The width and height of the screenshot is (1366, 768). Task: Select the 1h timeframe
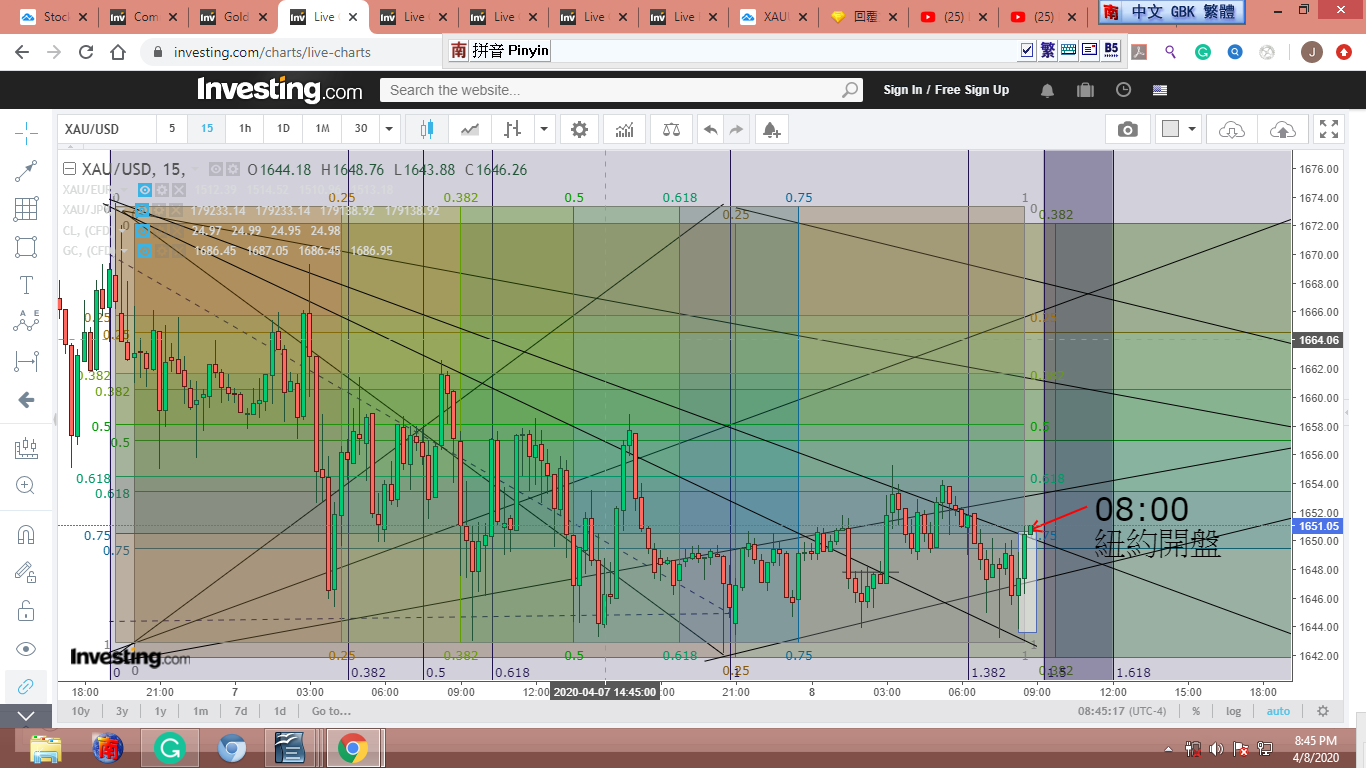point(245,129)
